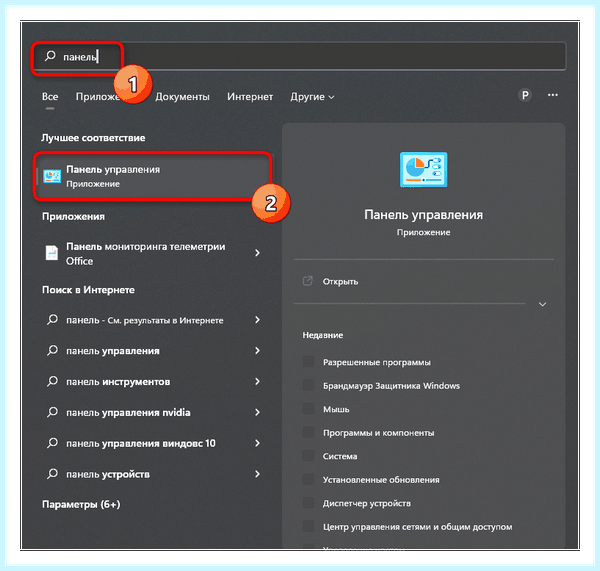
Task: Click 'Открыть' to open Control Panel
Action: 340,282
